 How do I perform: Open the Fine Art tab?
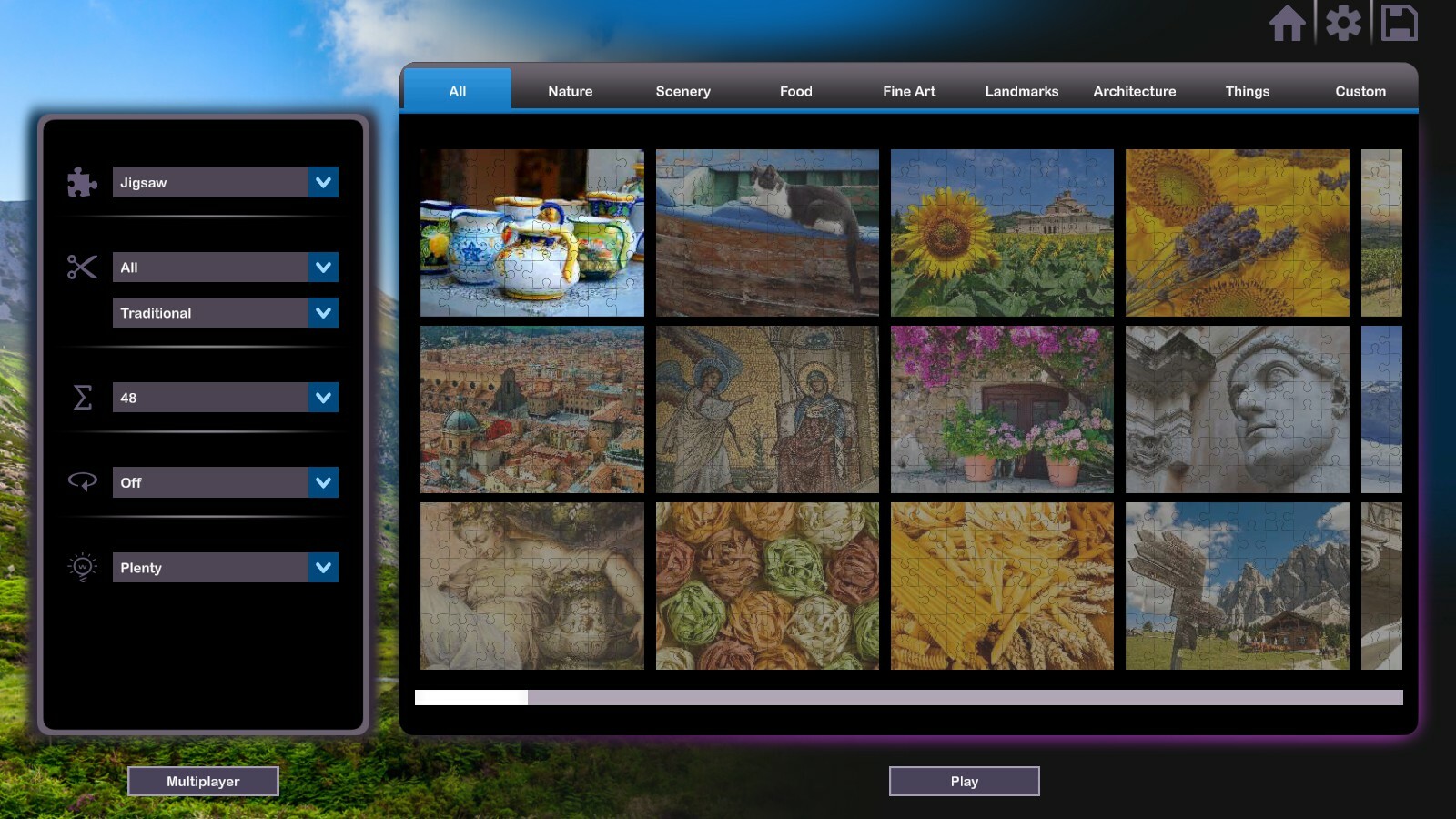click(909, 91)
